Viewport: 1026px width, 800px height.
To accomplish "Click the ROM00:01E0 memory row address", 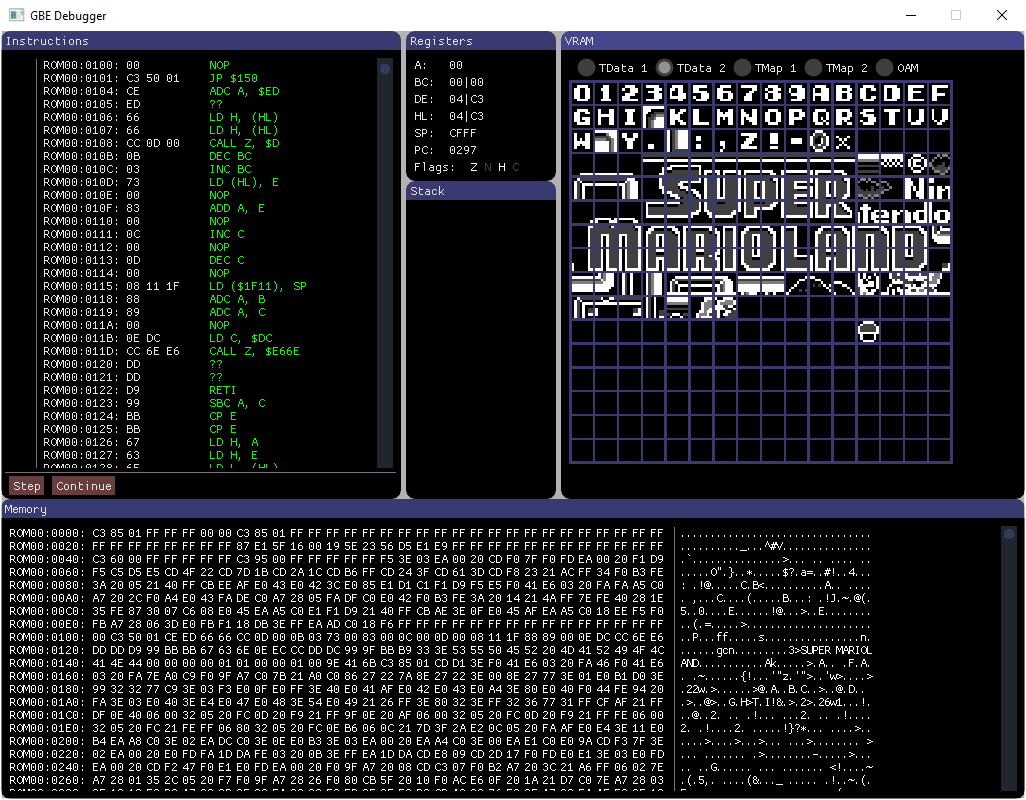I will (x=47, y=728).
